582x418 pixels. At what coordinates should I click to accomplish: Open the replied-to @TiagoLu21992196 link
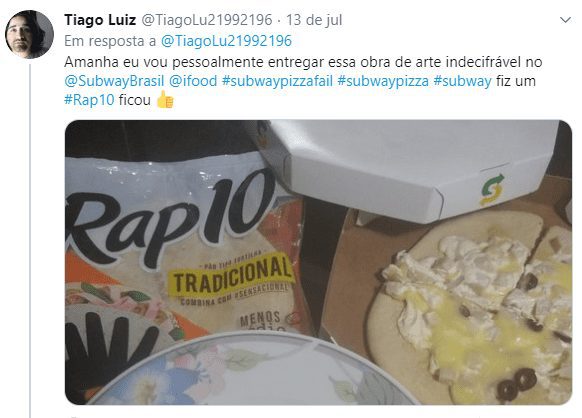click(226, 41)
